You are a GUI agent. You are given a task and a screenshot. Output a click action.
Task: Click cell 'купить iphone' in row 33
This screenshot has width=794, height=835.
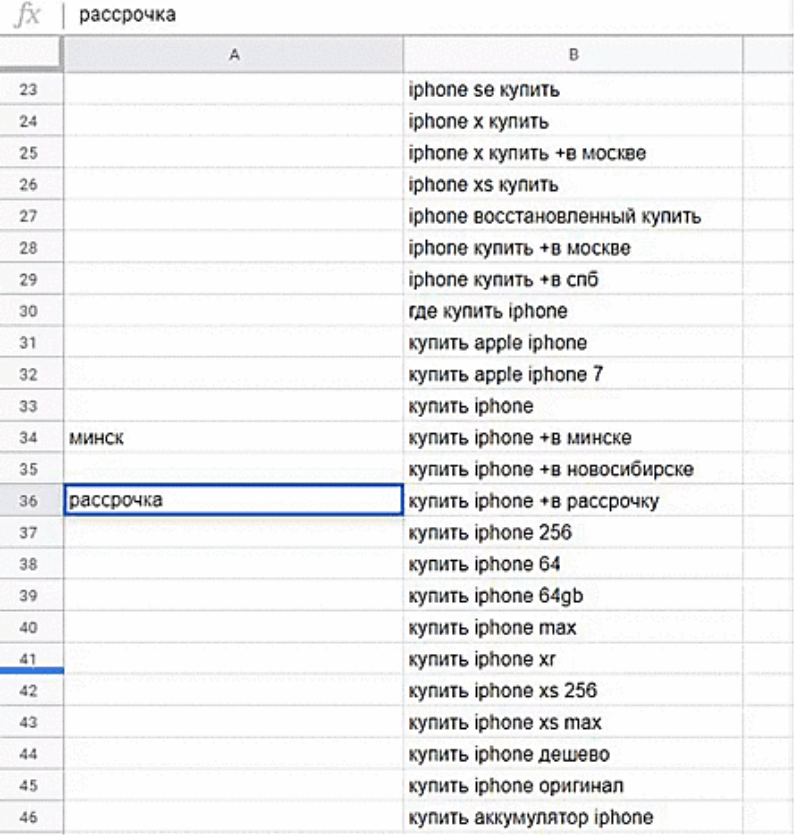tap(573, 406)
